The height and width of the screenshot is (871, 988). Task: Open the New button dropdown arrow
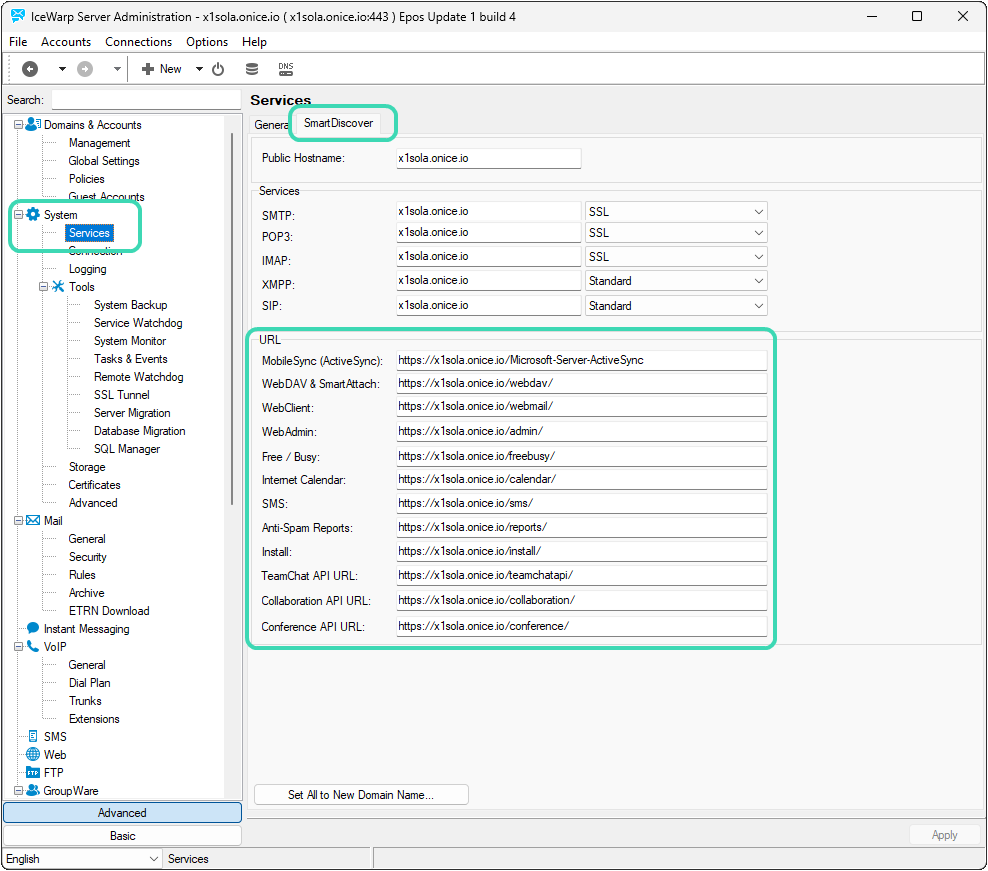pos(199,69)
